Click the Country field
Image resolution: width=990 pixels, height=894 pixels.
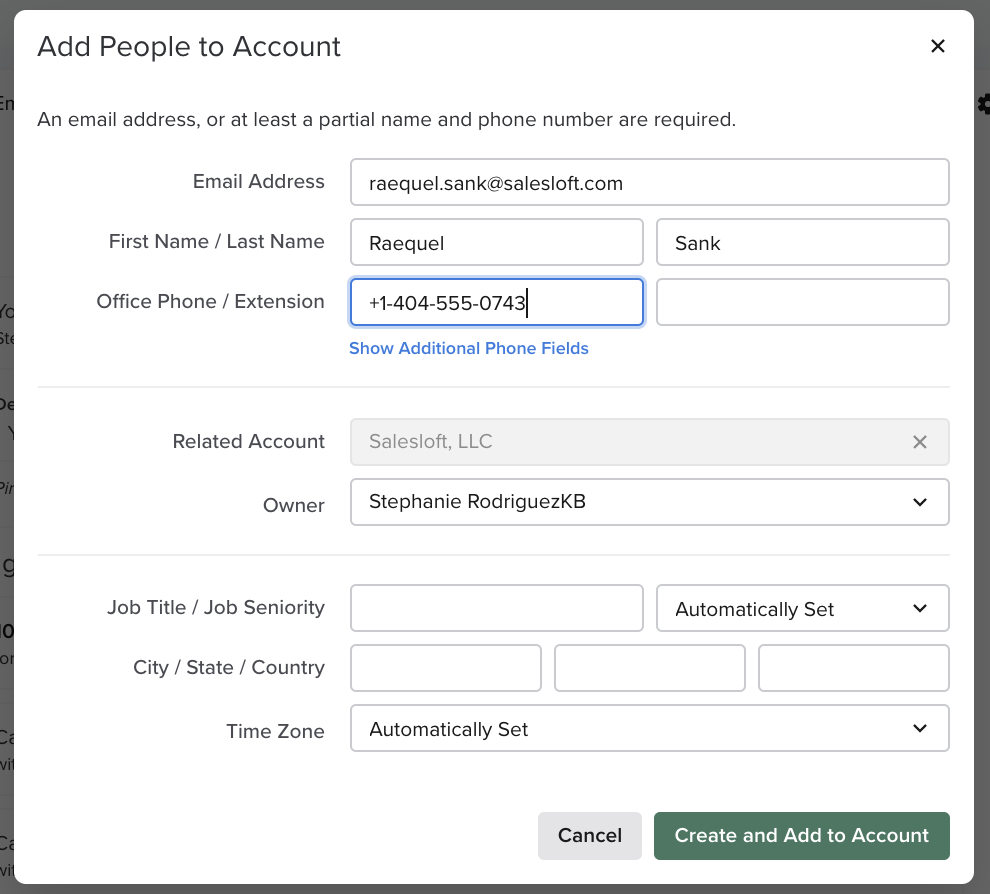[x=853, y=667]
